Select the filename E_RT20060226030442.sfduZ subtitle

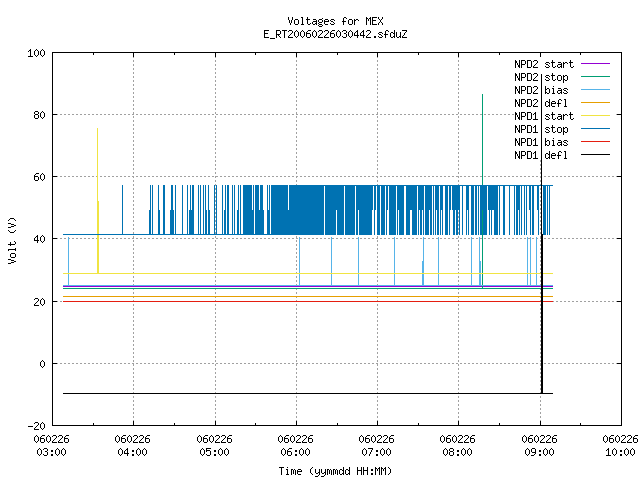pyautogui.click(x=335, y=34)
